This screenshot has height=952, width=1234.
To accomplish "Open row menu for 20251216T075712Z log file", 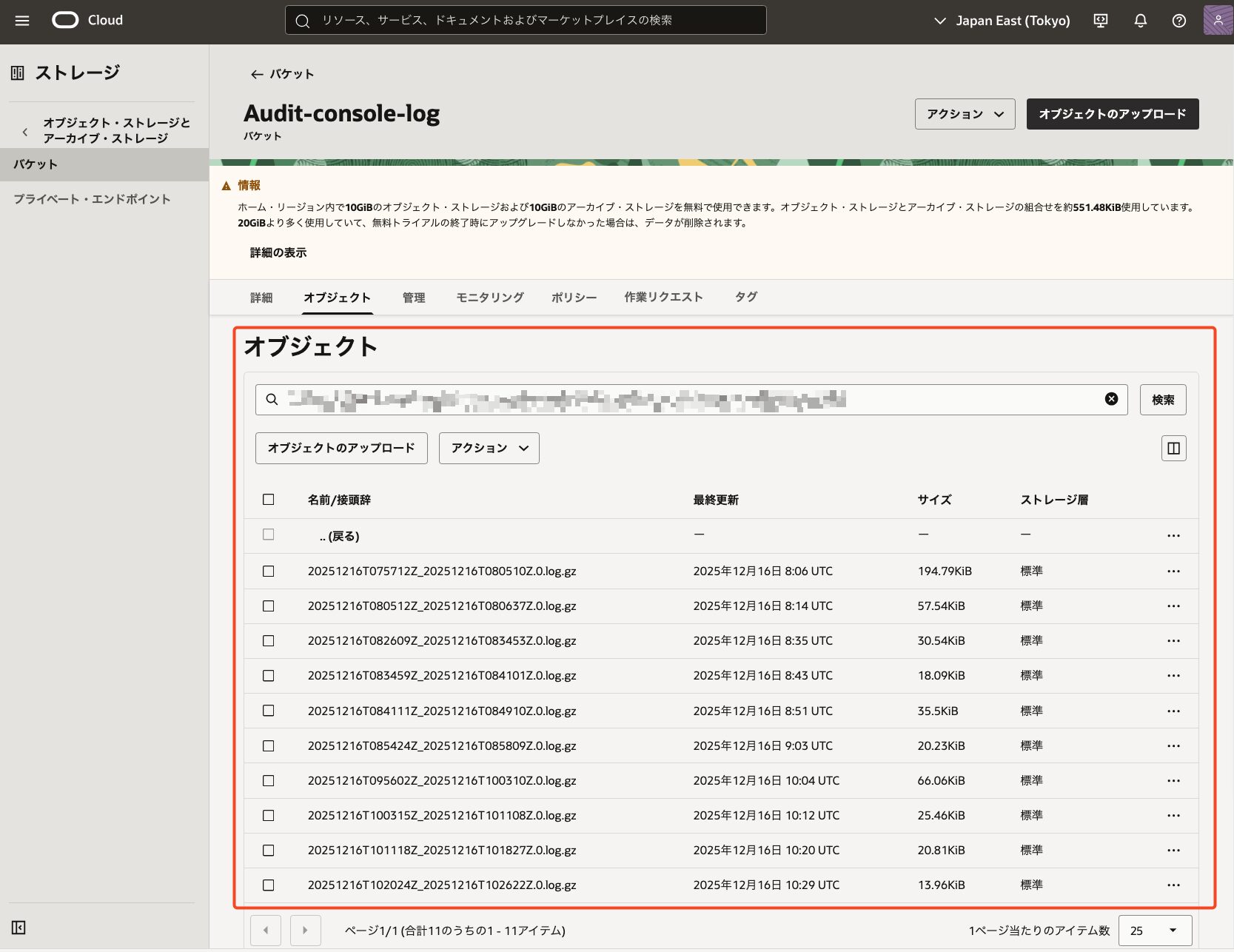I will pos(1173,571).
